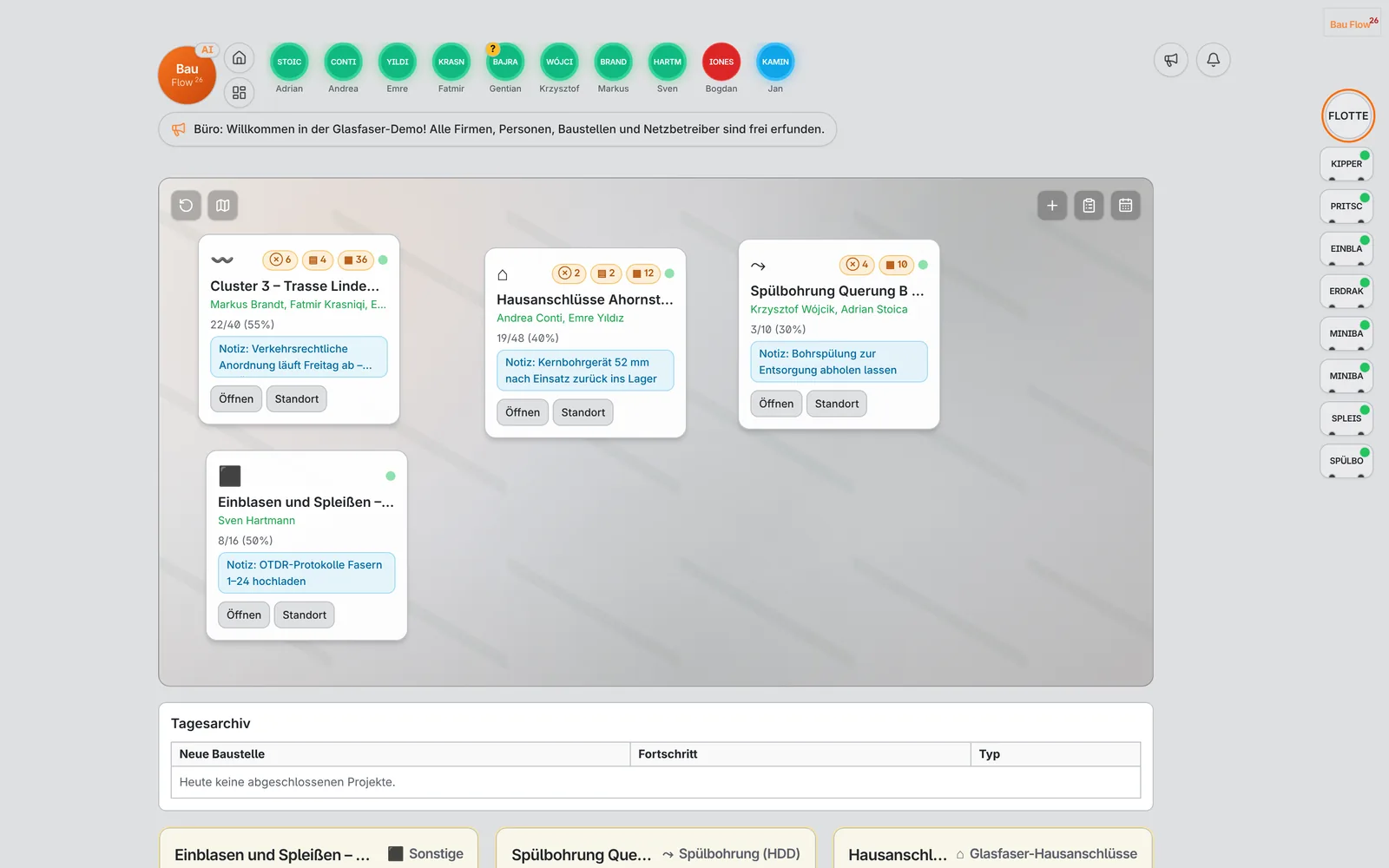Open the home icon button

(x=239, y=58)
